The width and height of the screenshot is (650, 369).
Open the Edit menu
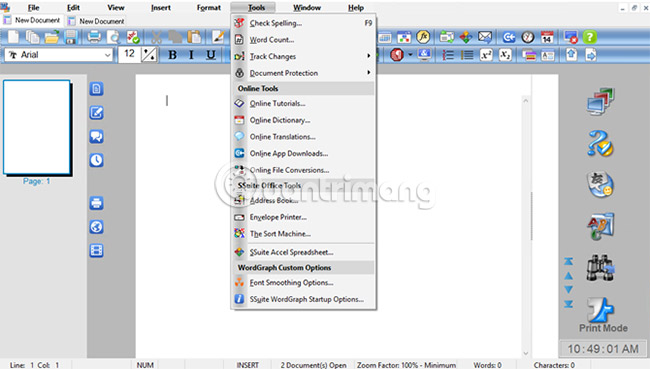pyautogui.click(x=73, y=7)
